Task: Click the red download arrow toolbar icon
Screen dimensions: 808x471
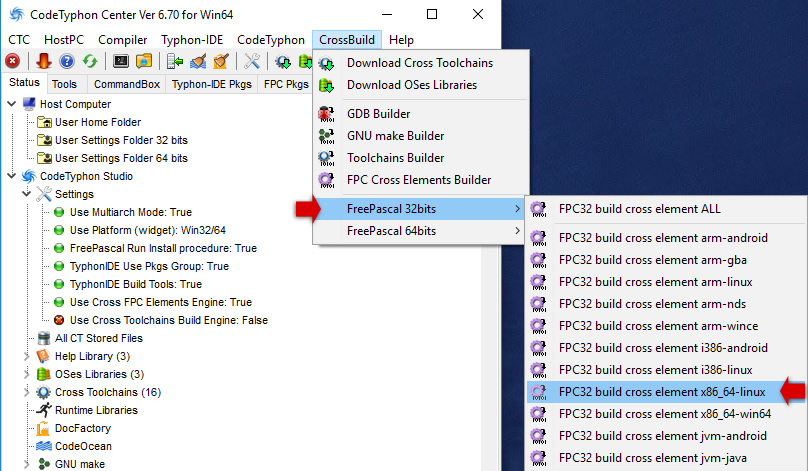Action: pos(43,62)
